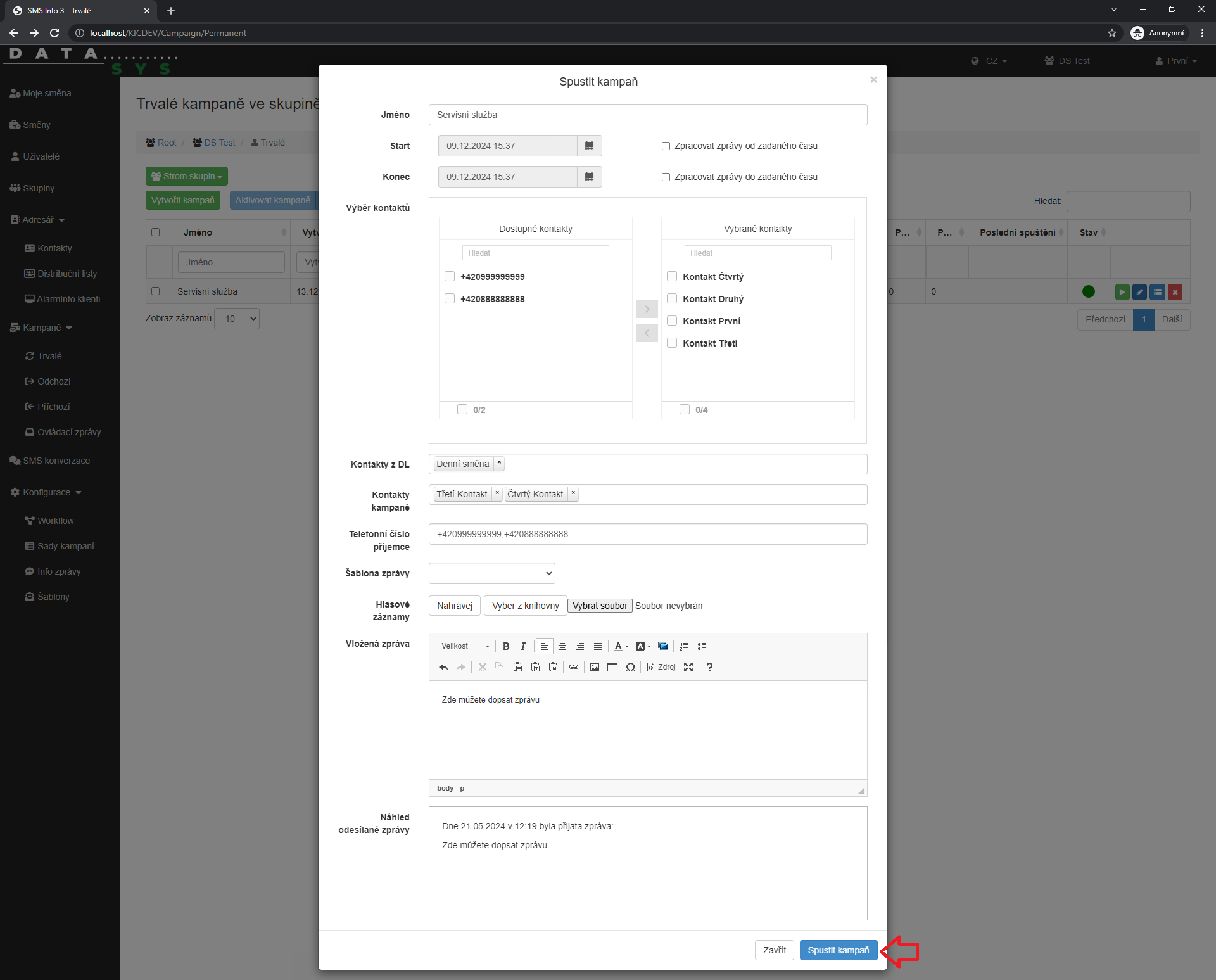Go to Kontakty in sidebar menu
The image size is (1216, 980).
click(x=54, y=248)
